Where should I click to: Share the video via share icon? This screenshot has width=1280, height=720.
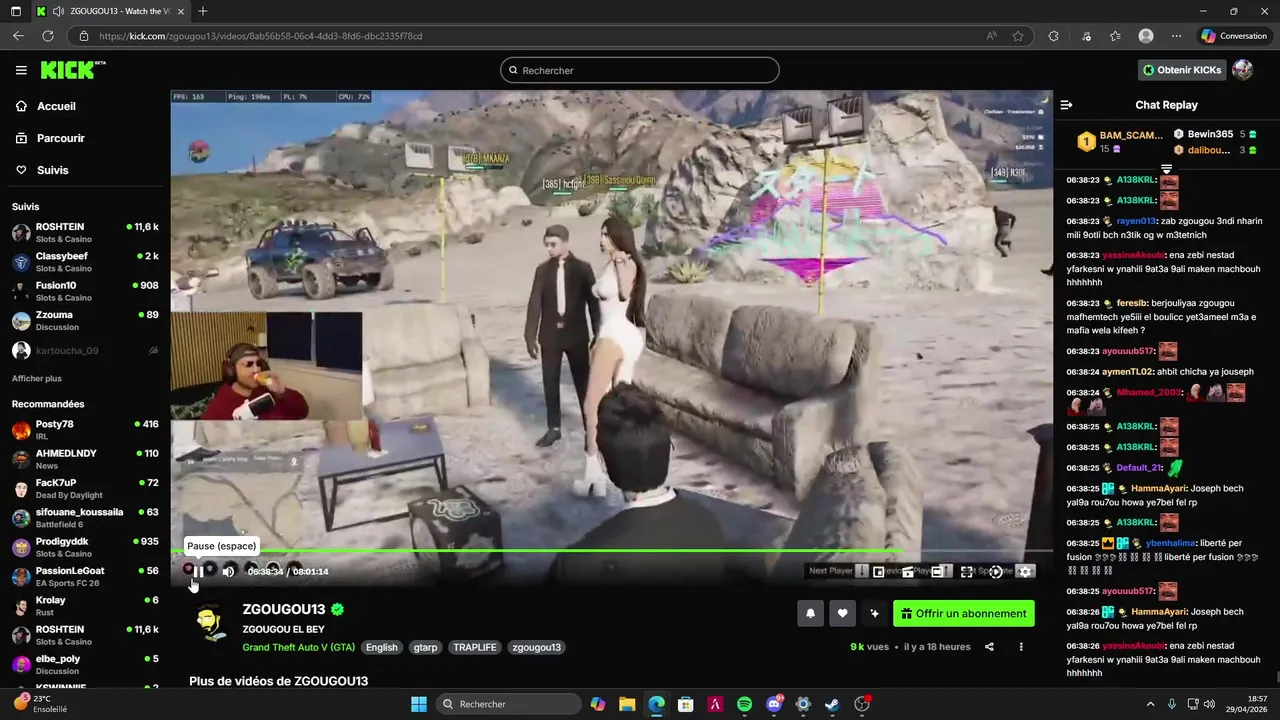989,647
